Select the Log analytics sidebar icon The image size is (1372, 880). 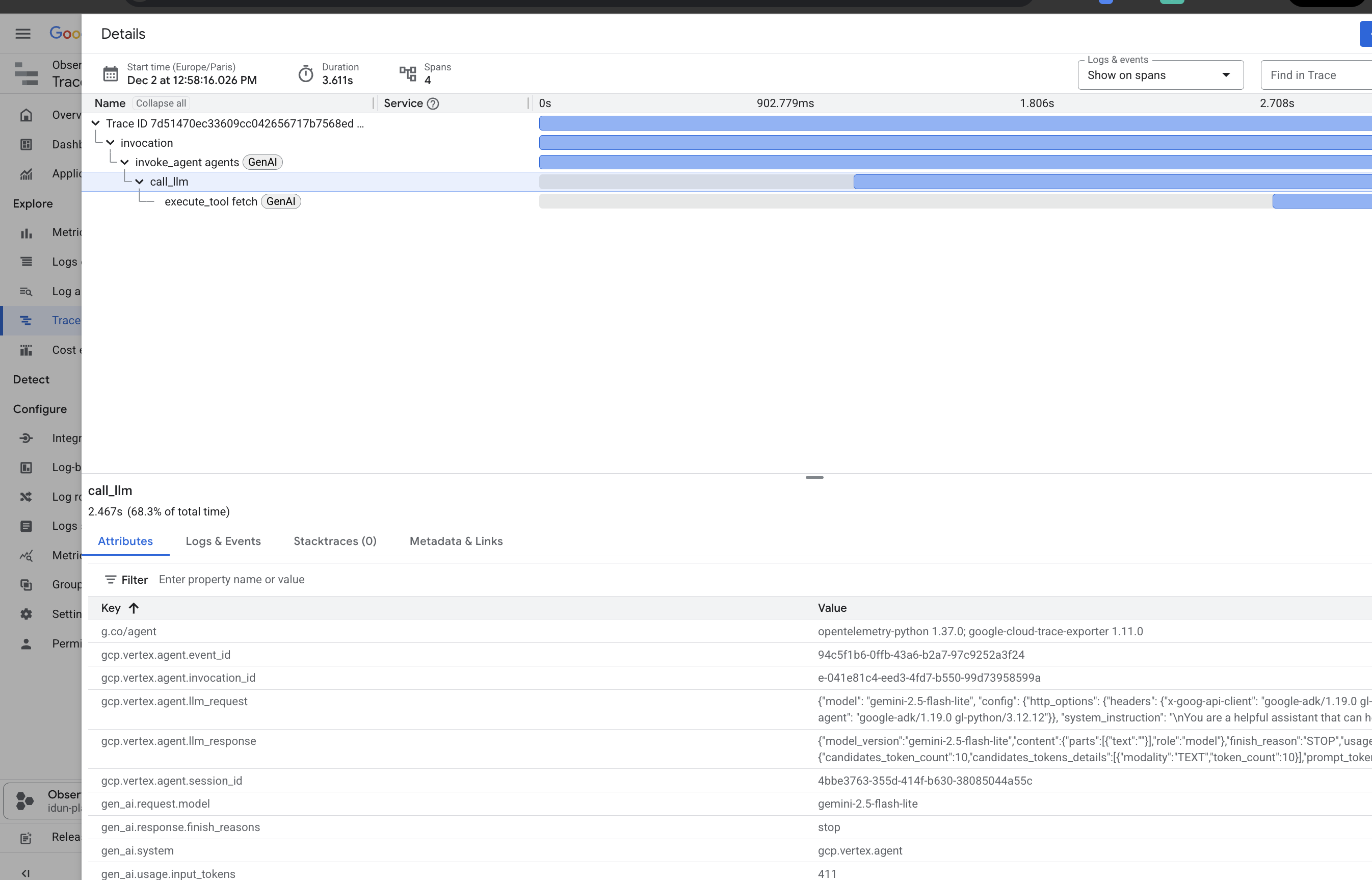coord(27,291)
